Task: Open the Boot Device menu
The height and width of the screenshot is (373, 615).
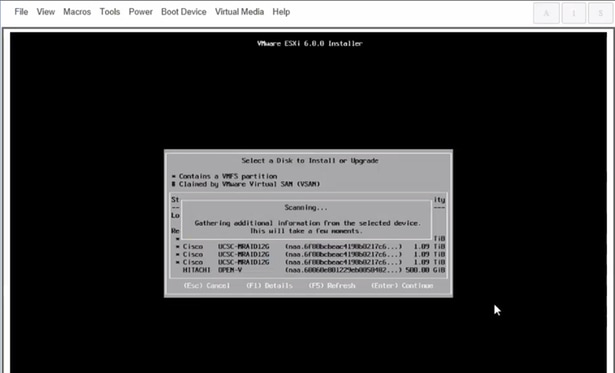Action: tap(184, 12)
